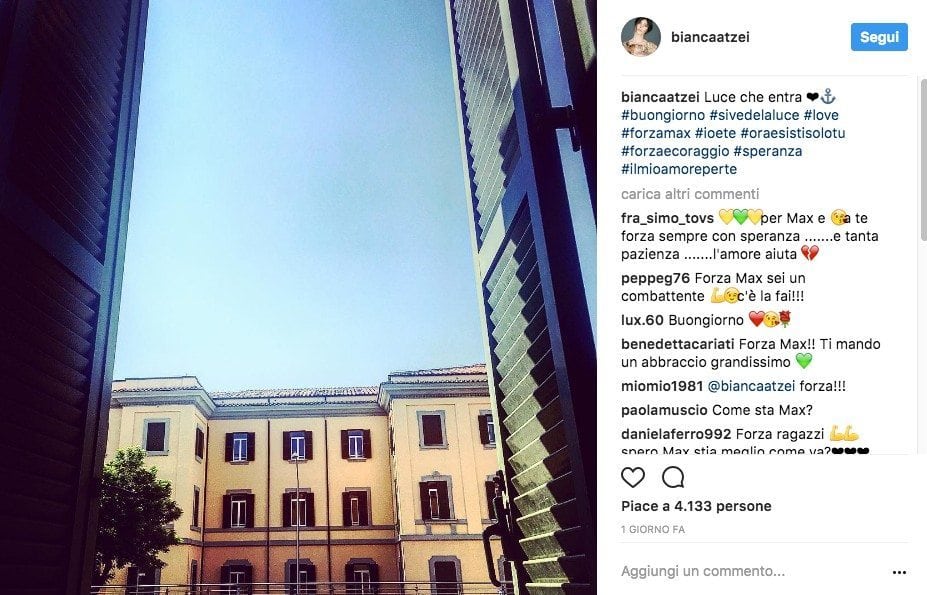Open the #ilmioamoreperte hashtag

(679, 169)
